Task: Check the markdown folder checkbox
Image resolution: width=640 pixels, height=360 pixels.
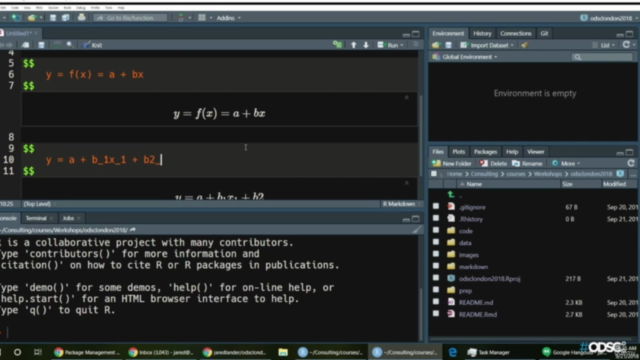Action: point(436,266)
